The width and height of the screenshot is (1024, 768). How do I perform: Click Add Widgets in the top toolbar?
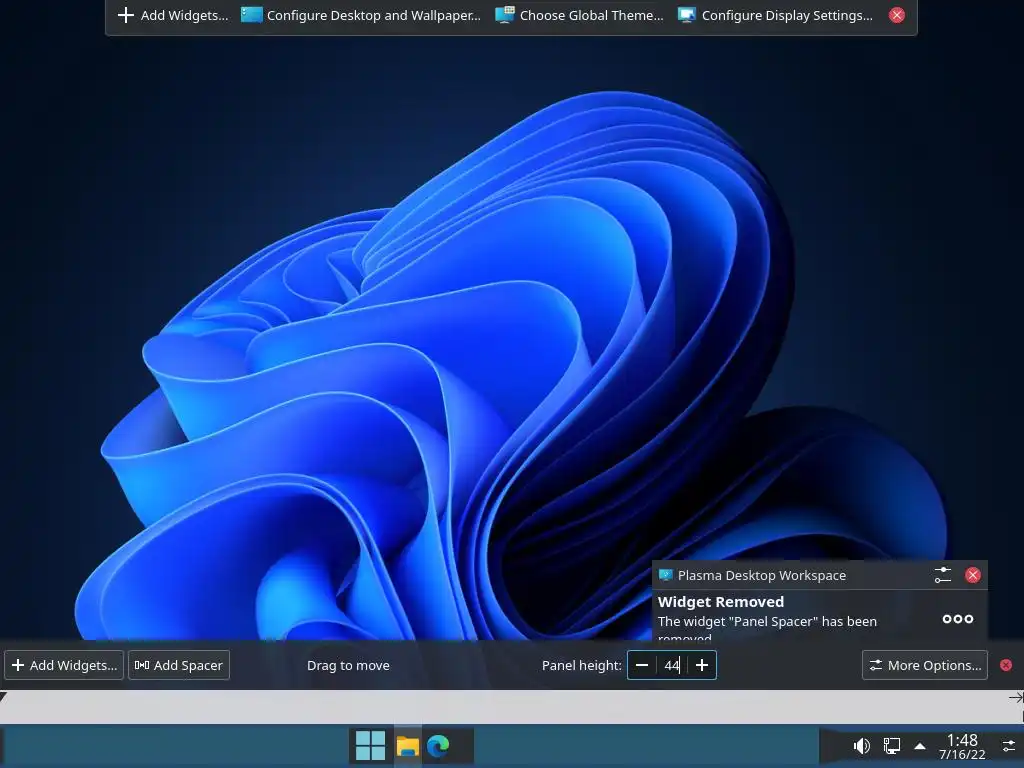(x=173, y=15)
